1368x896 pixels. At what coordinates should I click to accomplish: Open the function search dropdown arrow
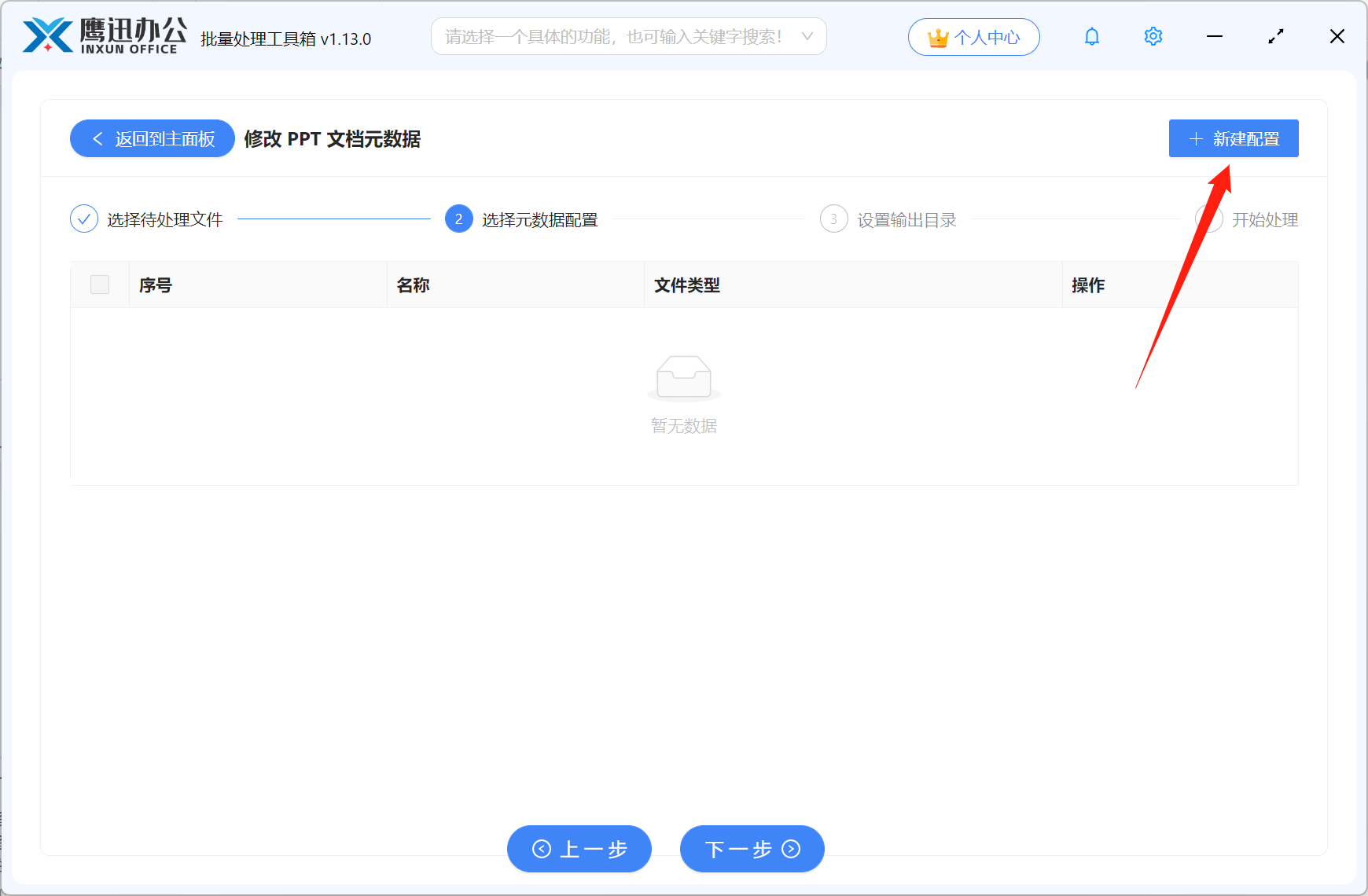tap(807, 36)
